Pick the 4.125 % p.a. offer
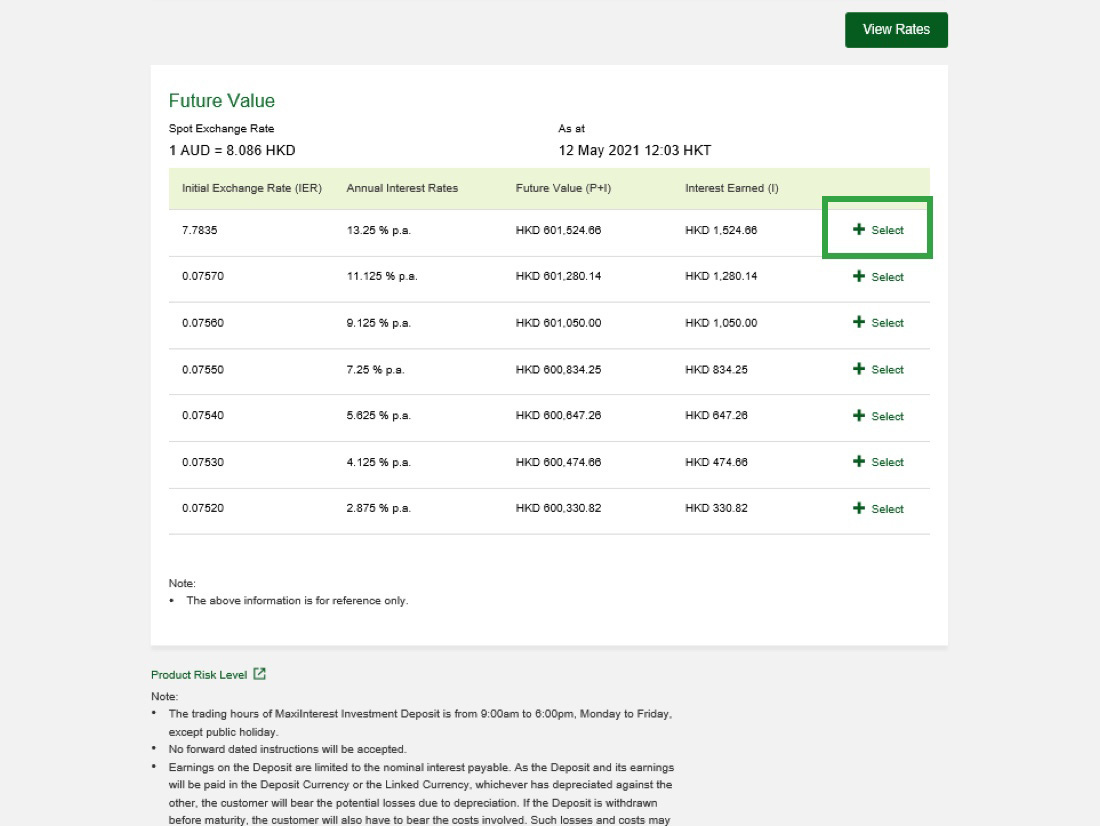Image resolution: width=1100 pixels, height=826 pixels. point(878,462)
